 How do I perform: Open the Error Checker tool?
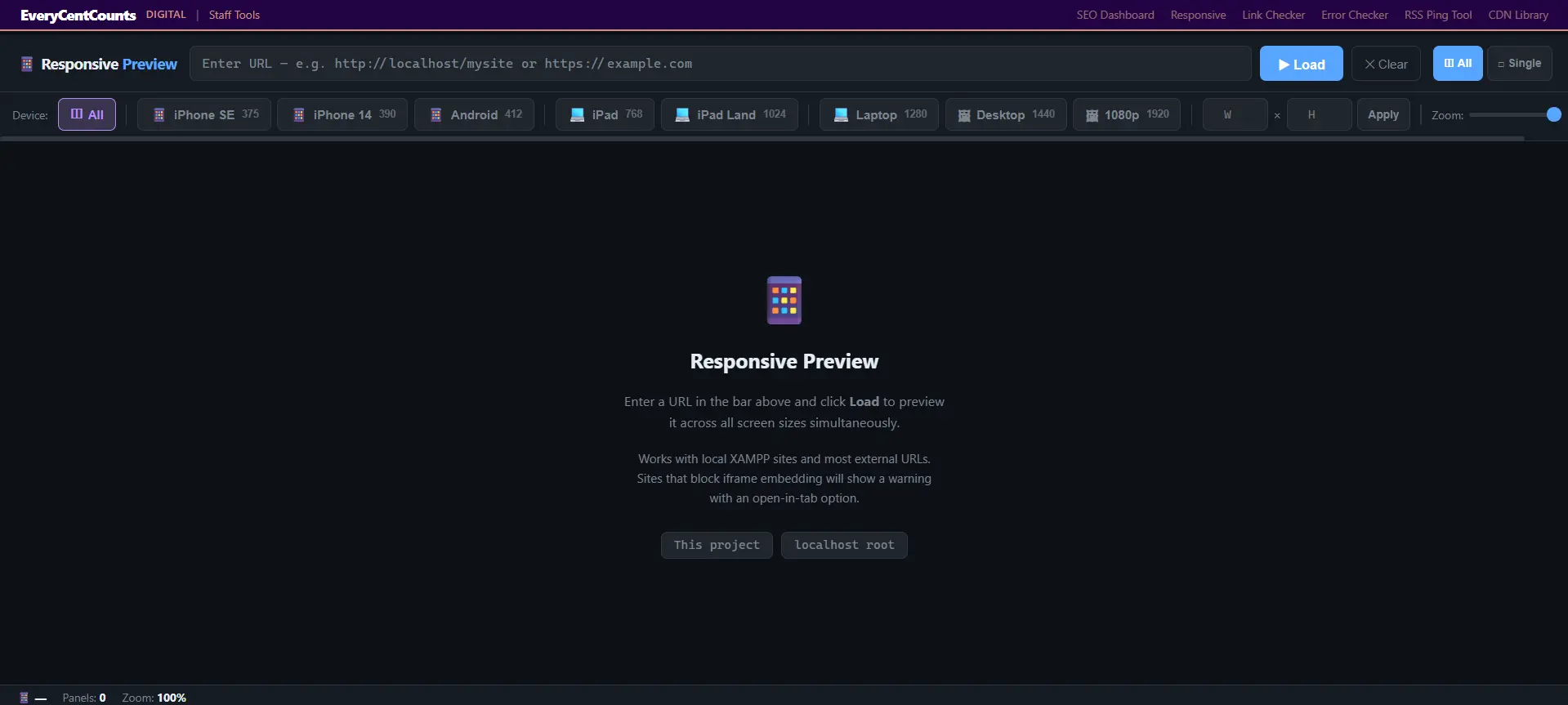pyautogui.click(x=1354, y=15)
